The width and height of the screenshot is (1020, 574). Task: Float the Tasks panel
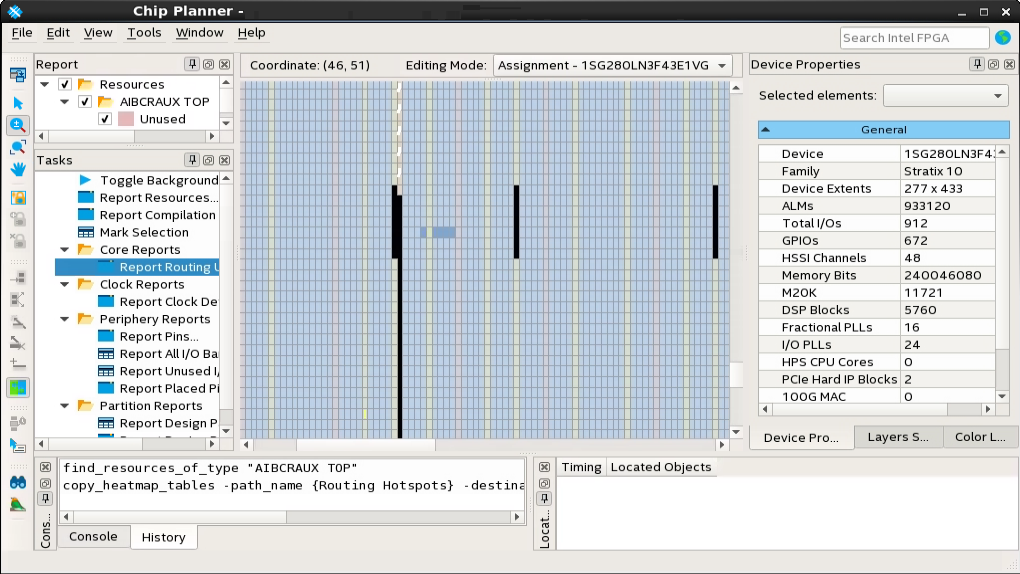(x=208, y=159)
